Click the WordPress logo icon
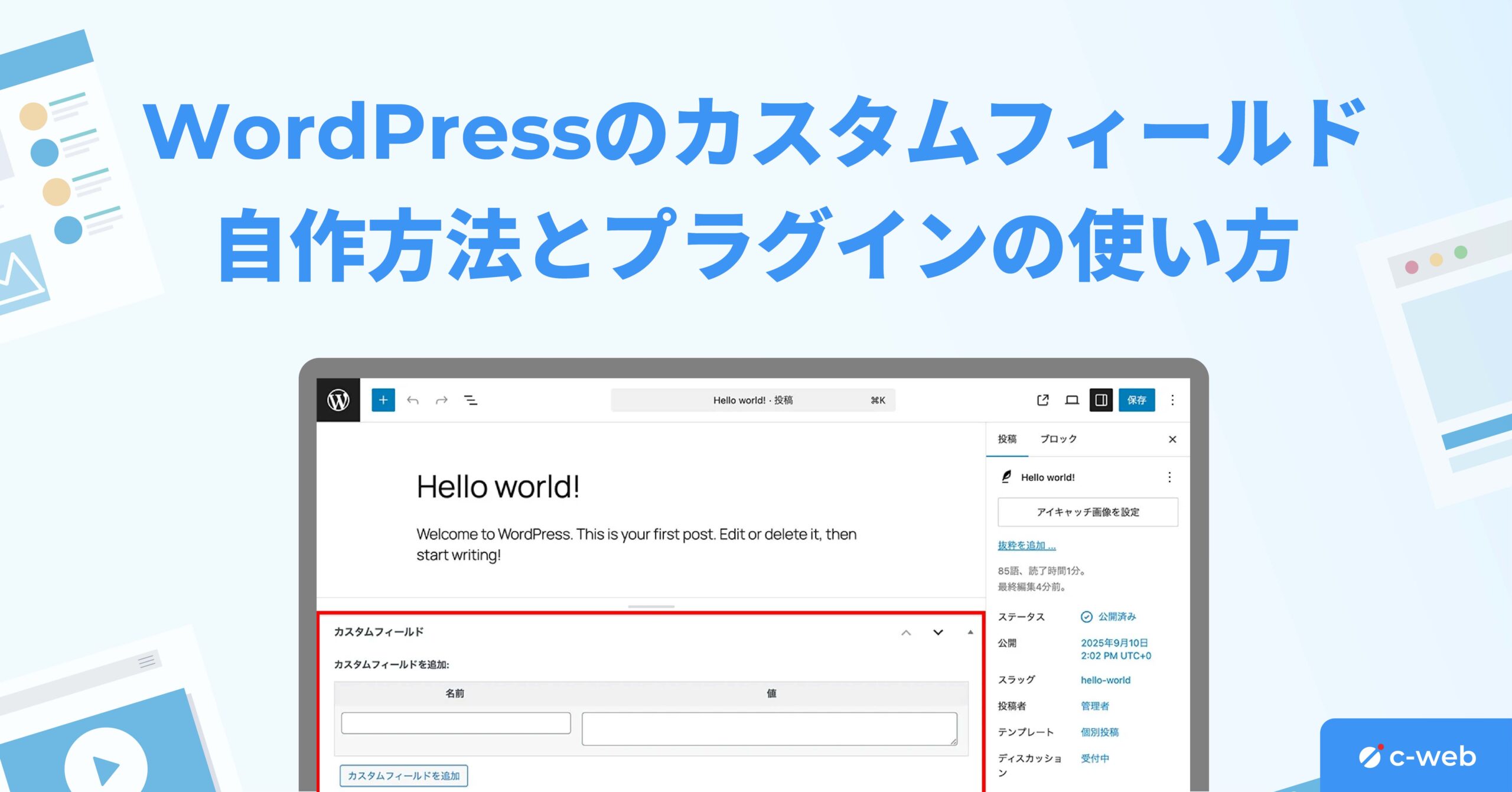 click(338, 400)
